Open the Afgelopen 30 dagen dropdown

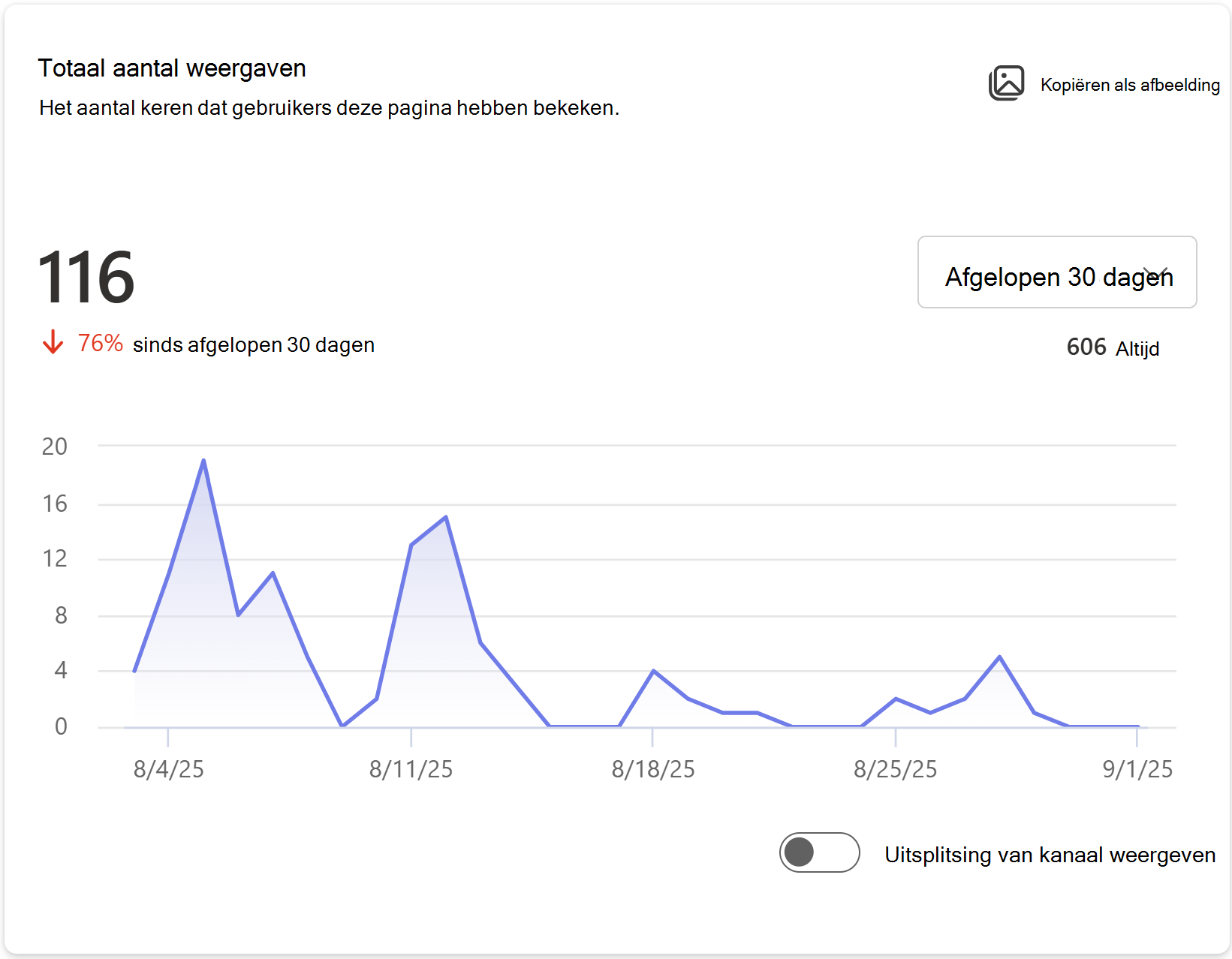[x=1057, y=272]
